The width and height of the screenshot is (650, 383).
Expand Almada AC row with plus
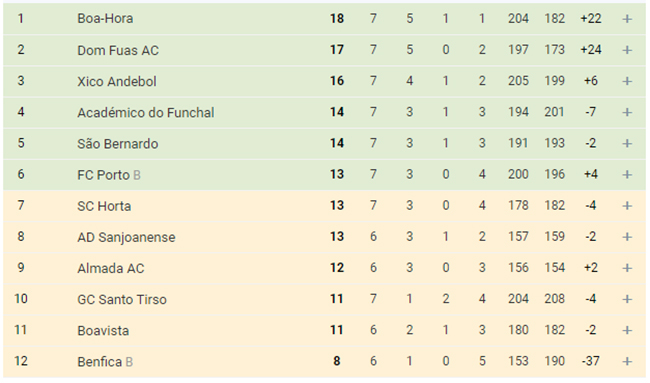627,268
